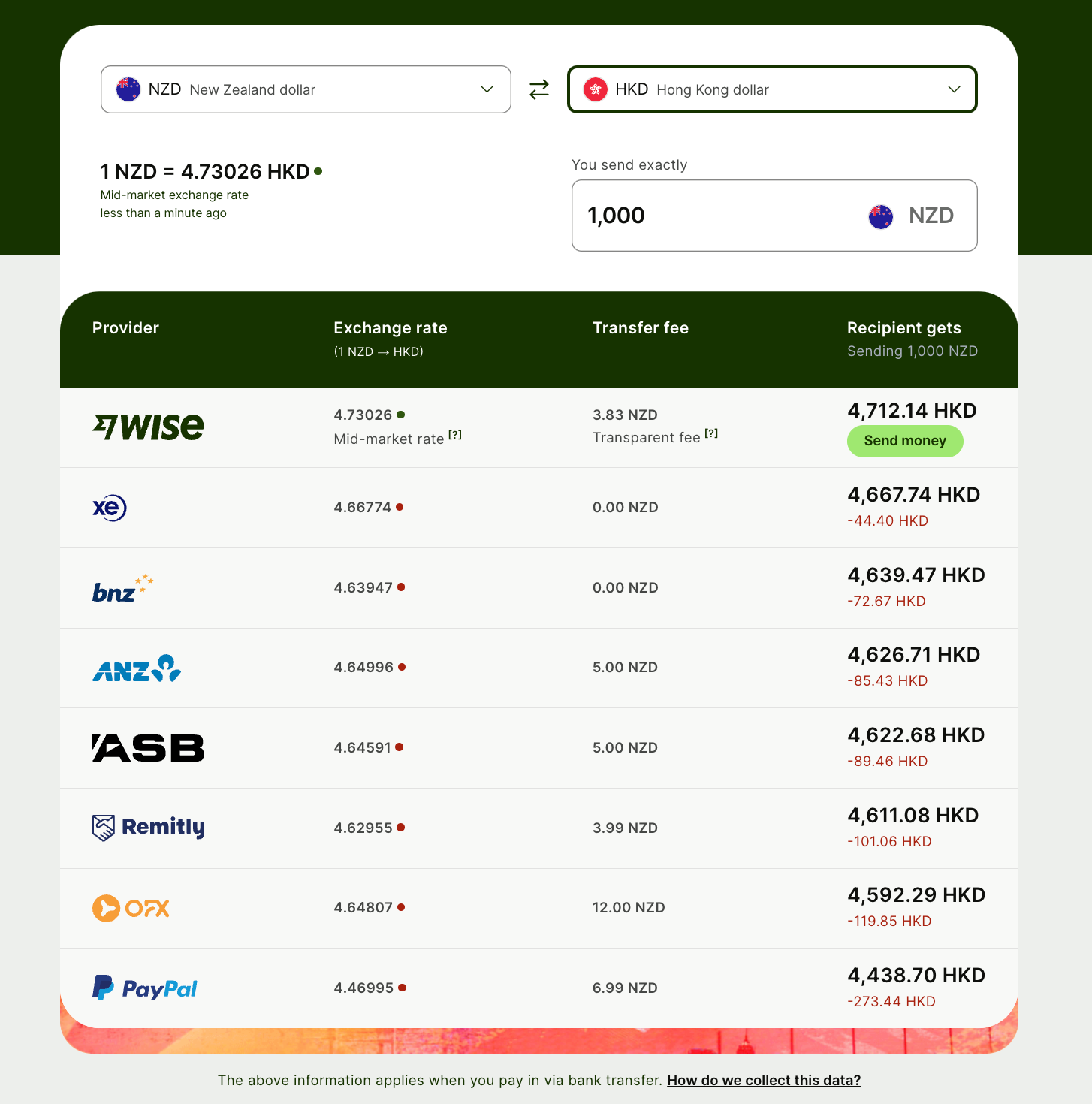This screenshot has height=1104, width=1092.
Task: Click the 1,000 send amount input field
Action: coord(774,216)
